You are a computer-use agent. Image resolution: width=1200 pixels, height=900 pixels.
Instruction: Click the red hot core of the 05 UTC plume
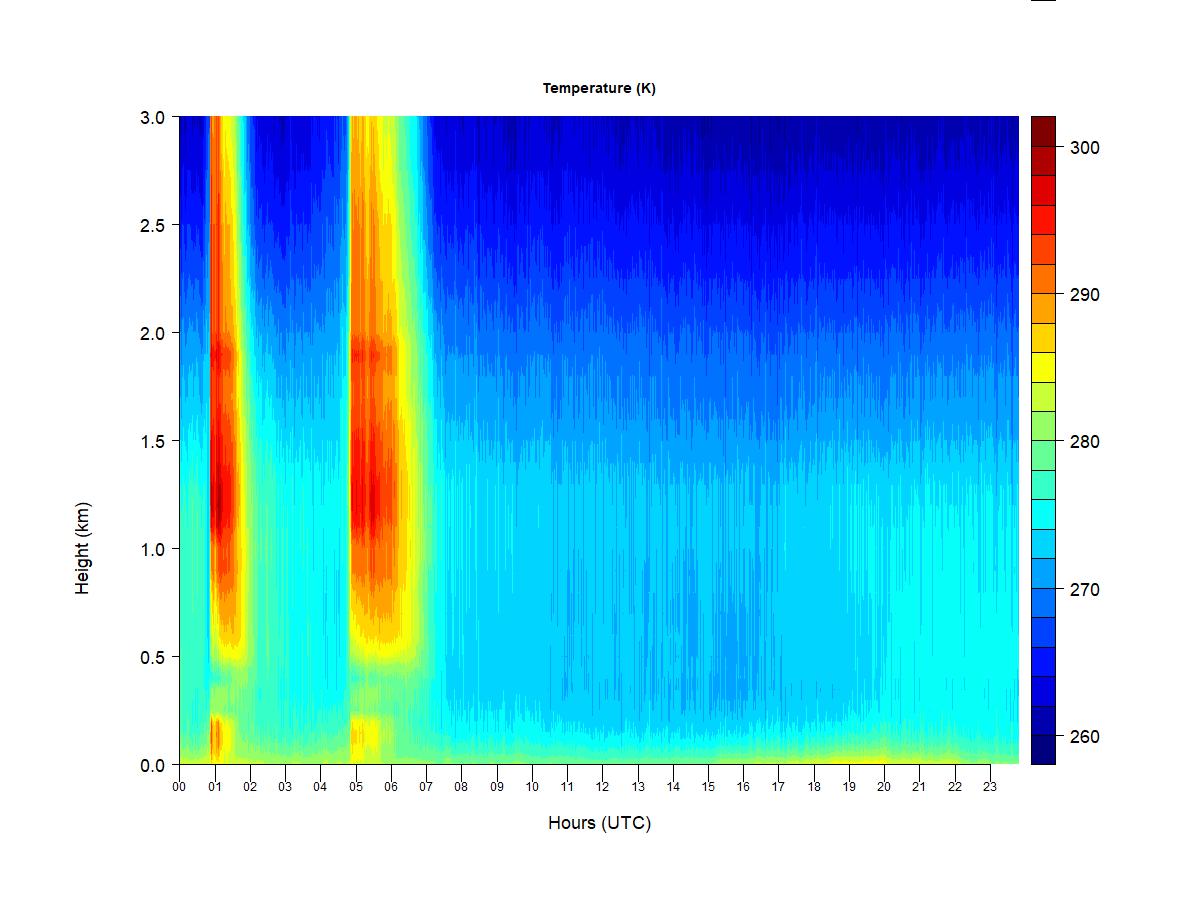pos(370,500)
